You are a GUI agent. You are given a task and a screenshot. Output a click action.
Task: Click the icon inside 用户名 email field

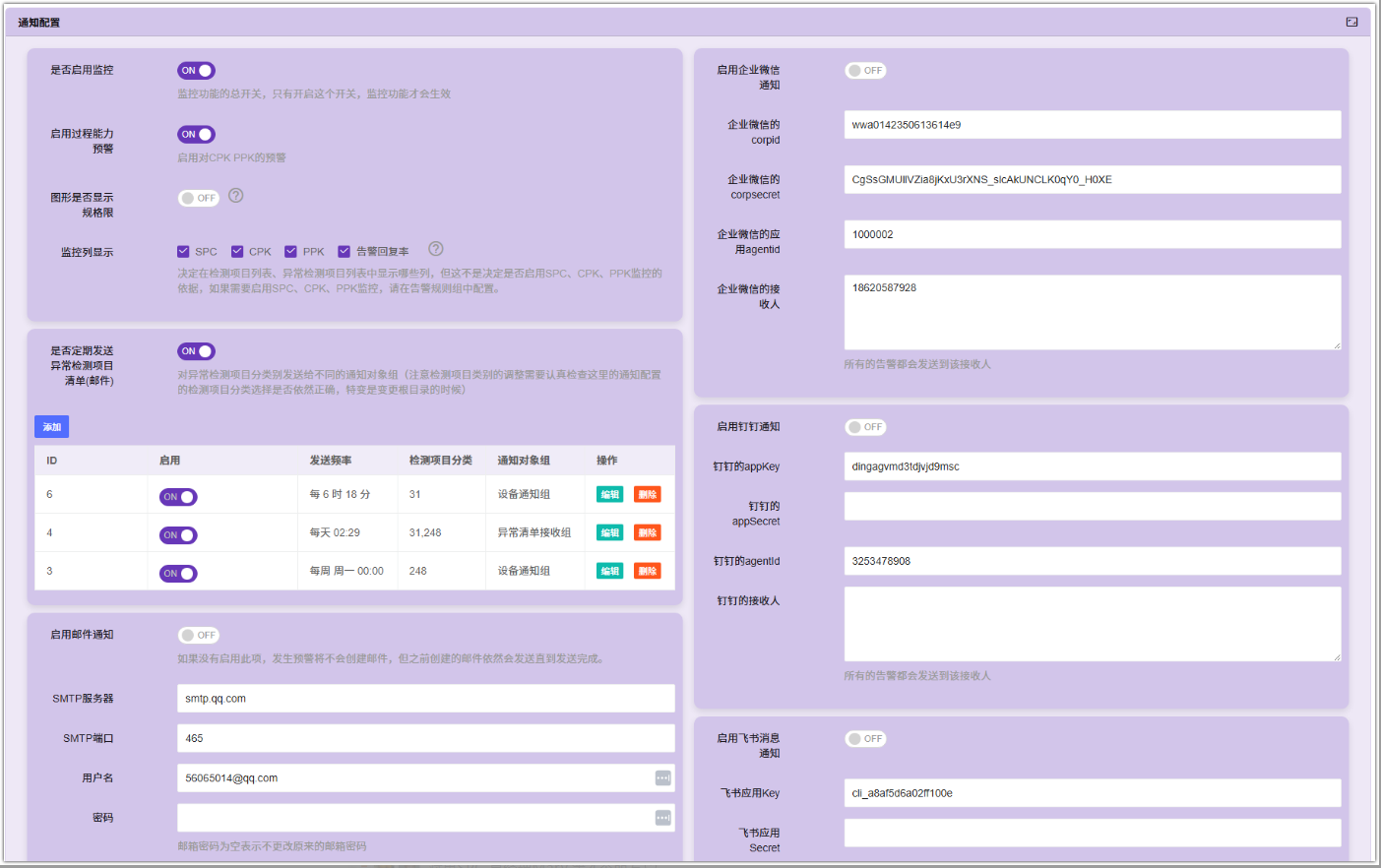pyautogui.click(x=662, y=778)
